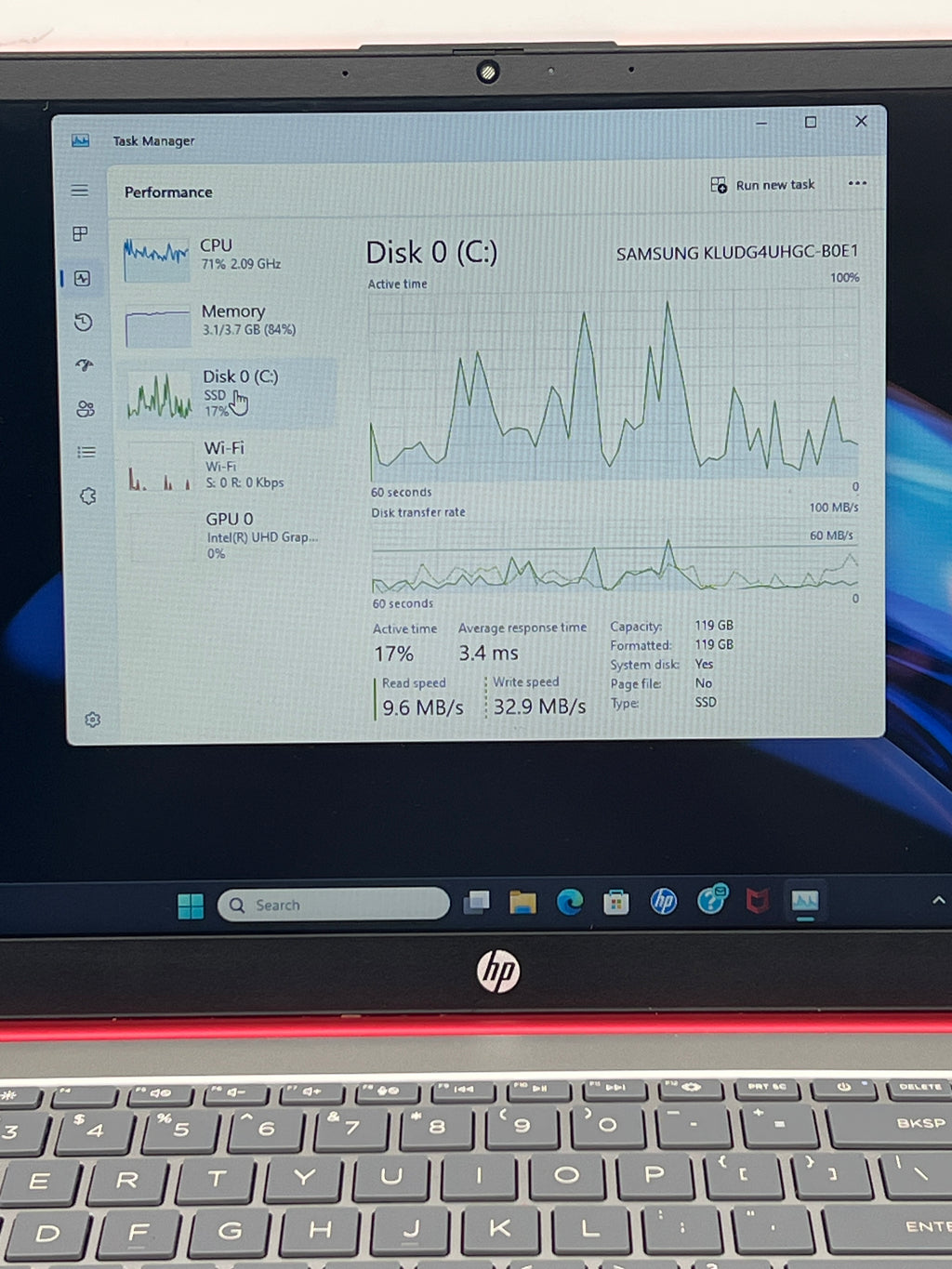Click the Memory usage mini graph thumbnail
The height and width of the screenshot is (1269, 952).
click(x=157, y=326)
